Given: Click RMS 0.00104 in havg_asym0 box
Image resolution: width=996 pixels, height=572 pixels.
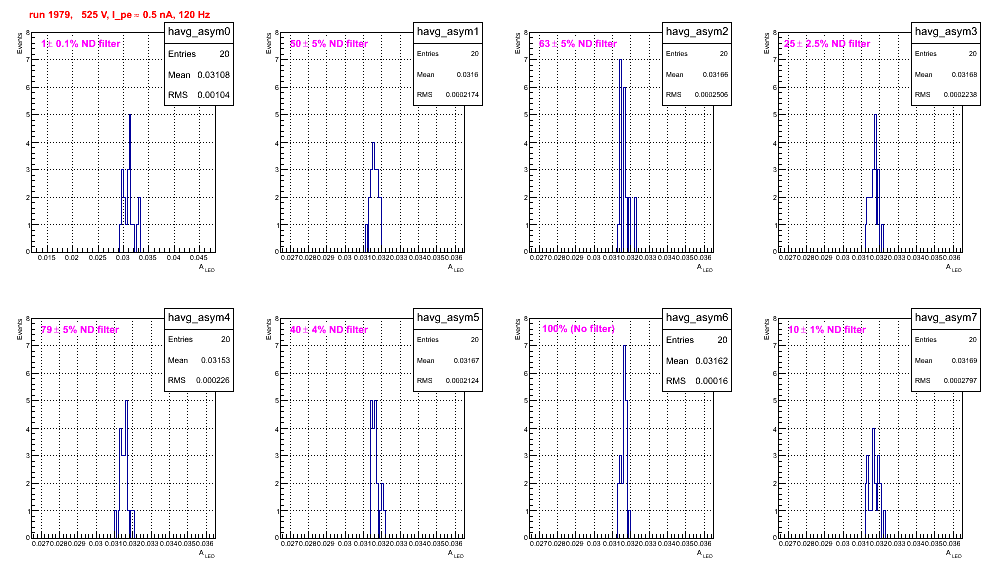Looking at the screenshot, I should [x=199, y=95].
